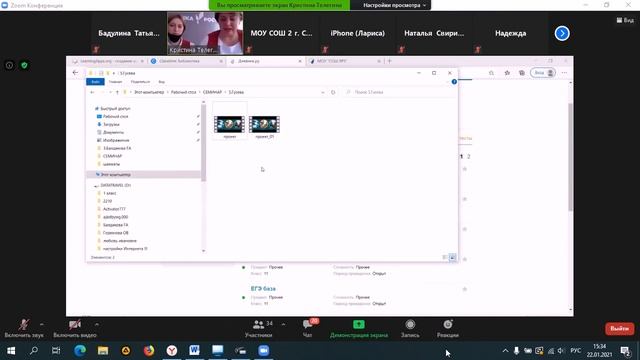Open СЕМИНАР folder in navigation pane
640x360 pixels.
[112, 156]
